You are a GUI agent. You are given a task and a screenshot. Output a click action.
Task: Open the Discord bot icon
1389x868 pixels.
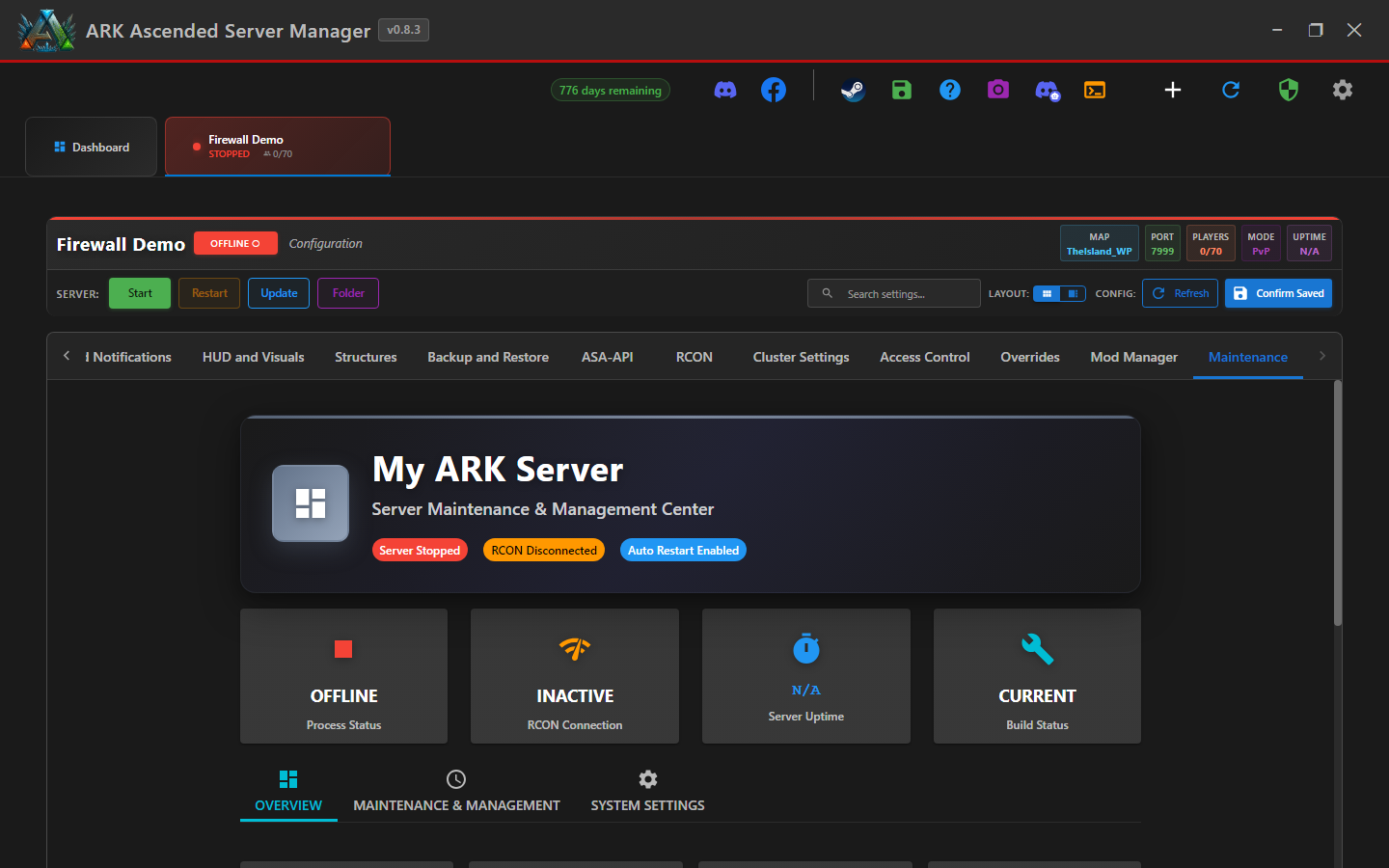[x=1048, y=91]
